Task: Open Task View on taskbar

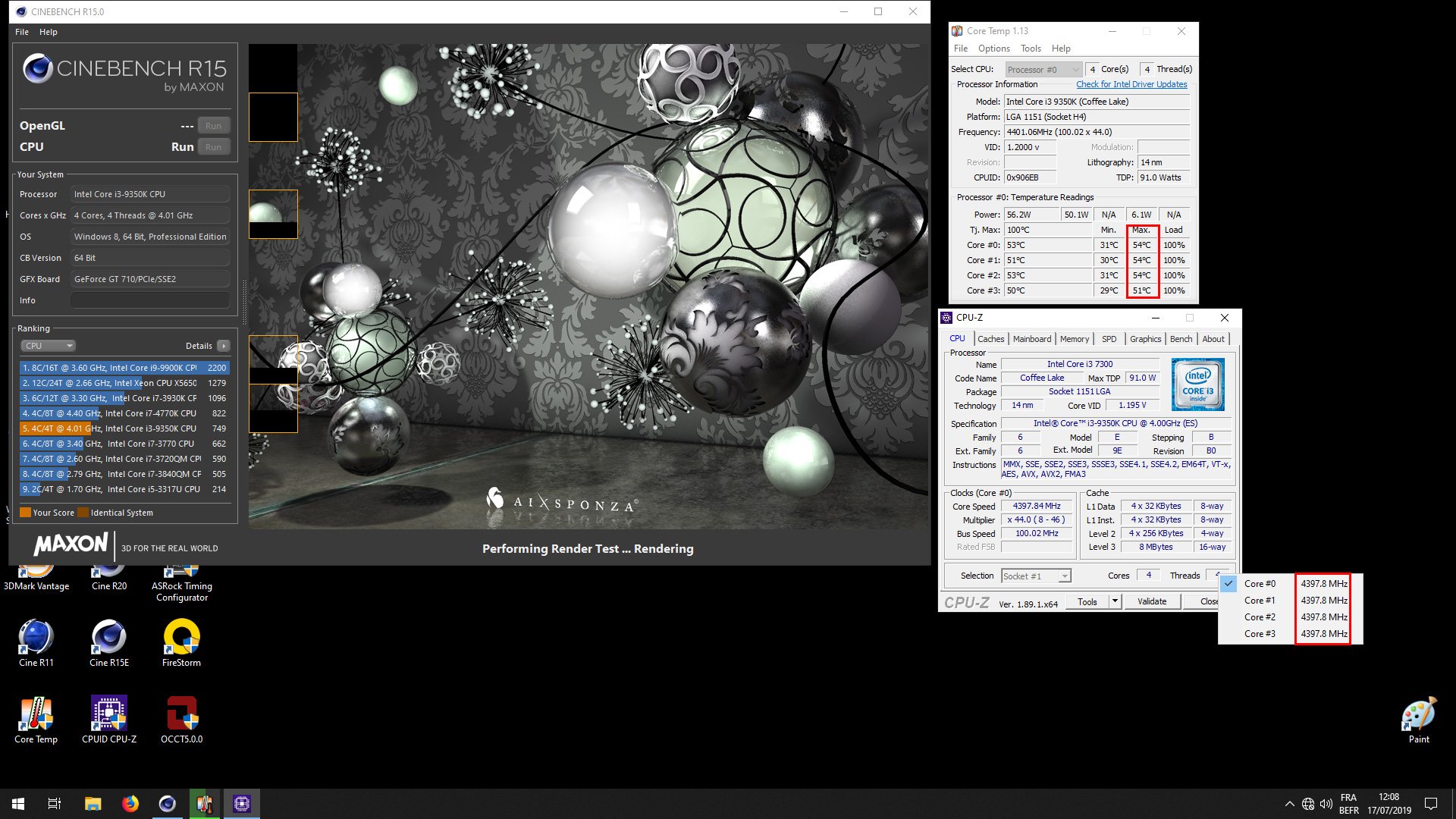Action: click(55, 804)
